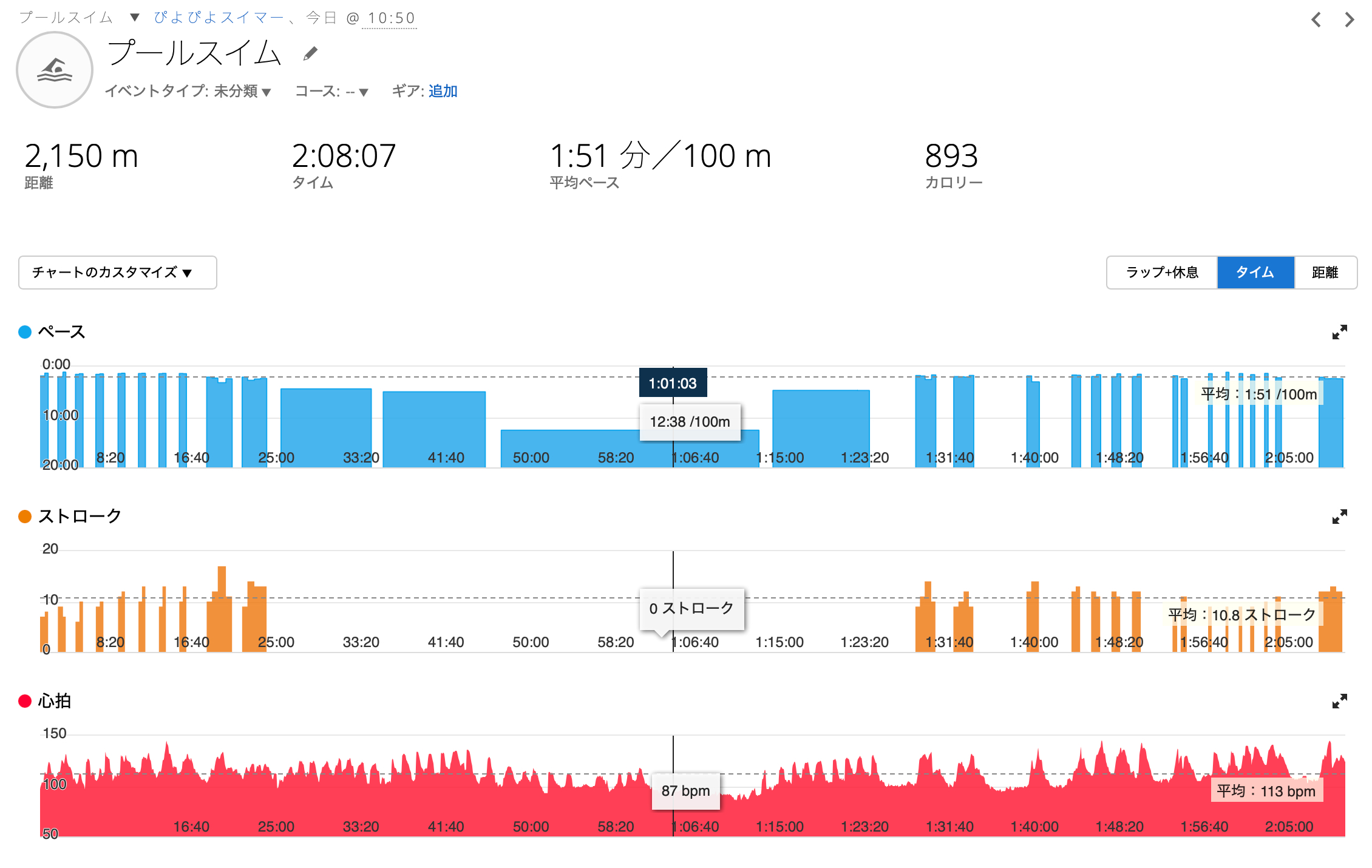The height and width of the screenshot is (868, 1372).
Task: Open the プールスイム activity type menu
Action: click(x=135, y=18)
